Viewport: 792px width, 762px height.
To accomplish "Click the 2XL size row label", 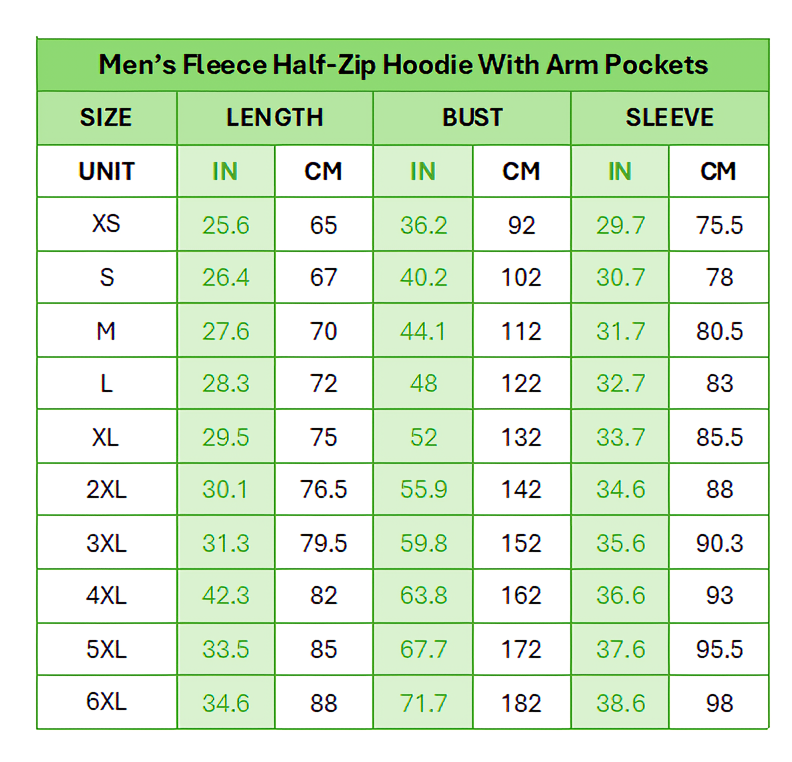I will tap(106, 490).
